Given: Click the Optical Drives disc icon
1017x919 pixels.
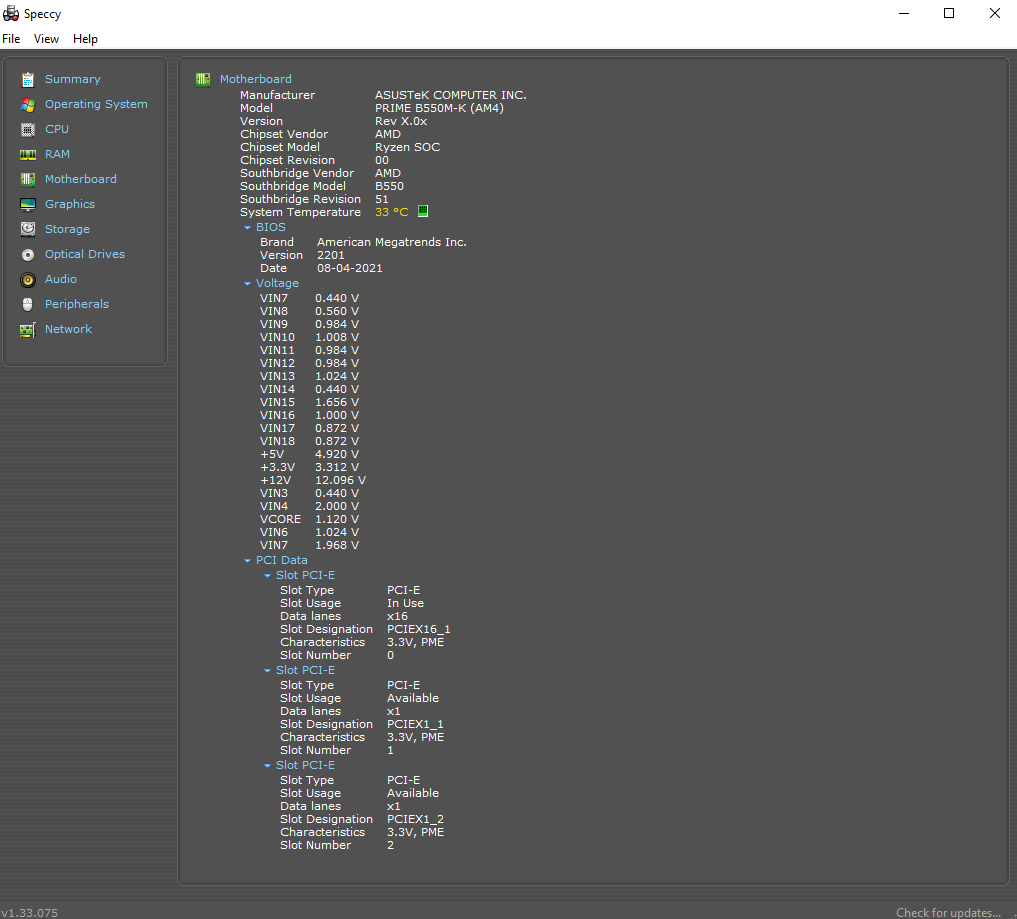Looking at the screenshot, I should tap(28, 255).
